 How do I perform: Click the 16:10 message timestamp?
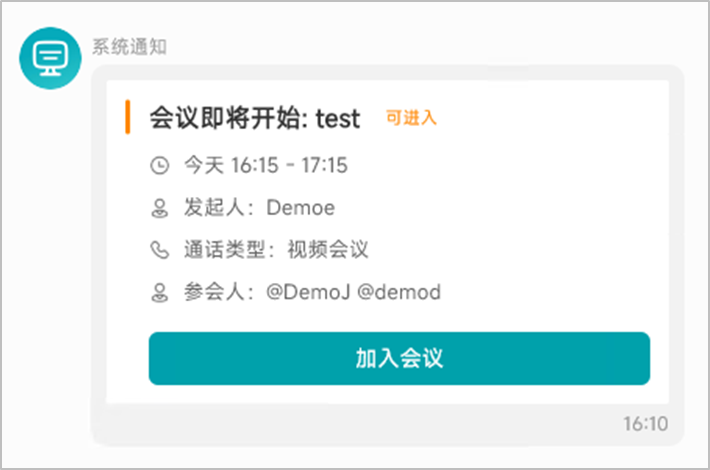point(646,424)
